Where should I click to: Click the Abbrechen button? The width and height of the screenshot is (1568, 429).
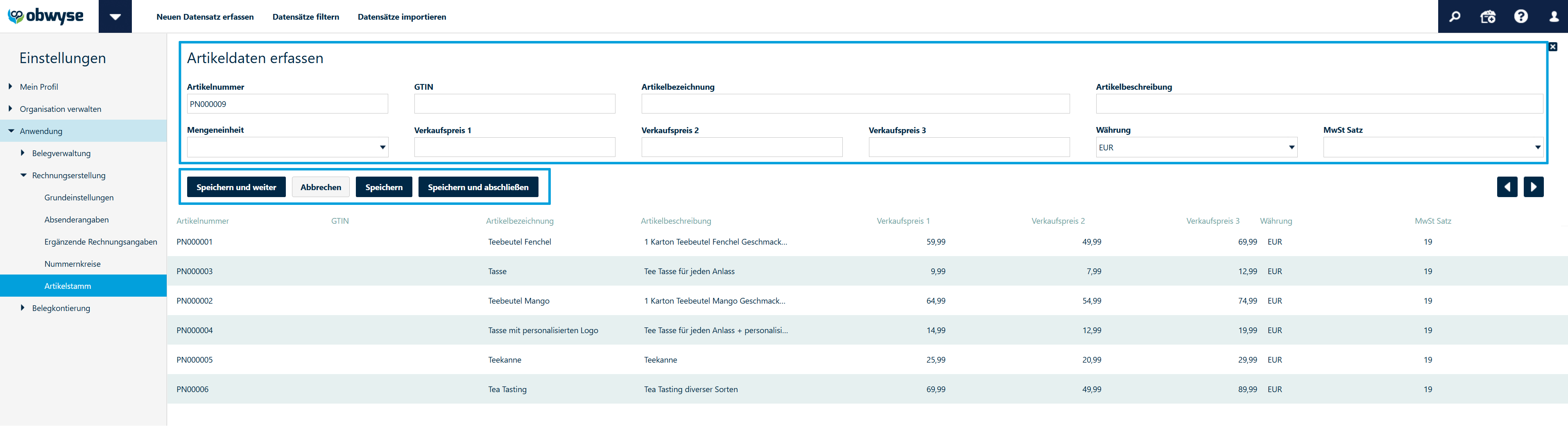321,187
